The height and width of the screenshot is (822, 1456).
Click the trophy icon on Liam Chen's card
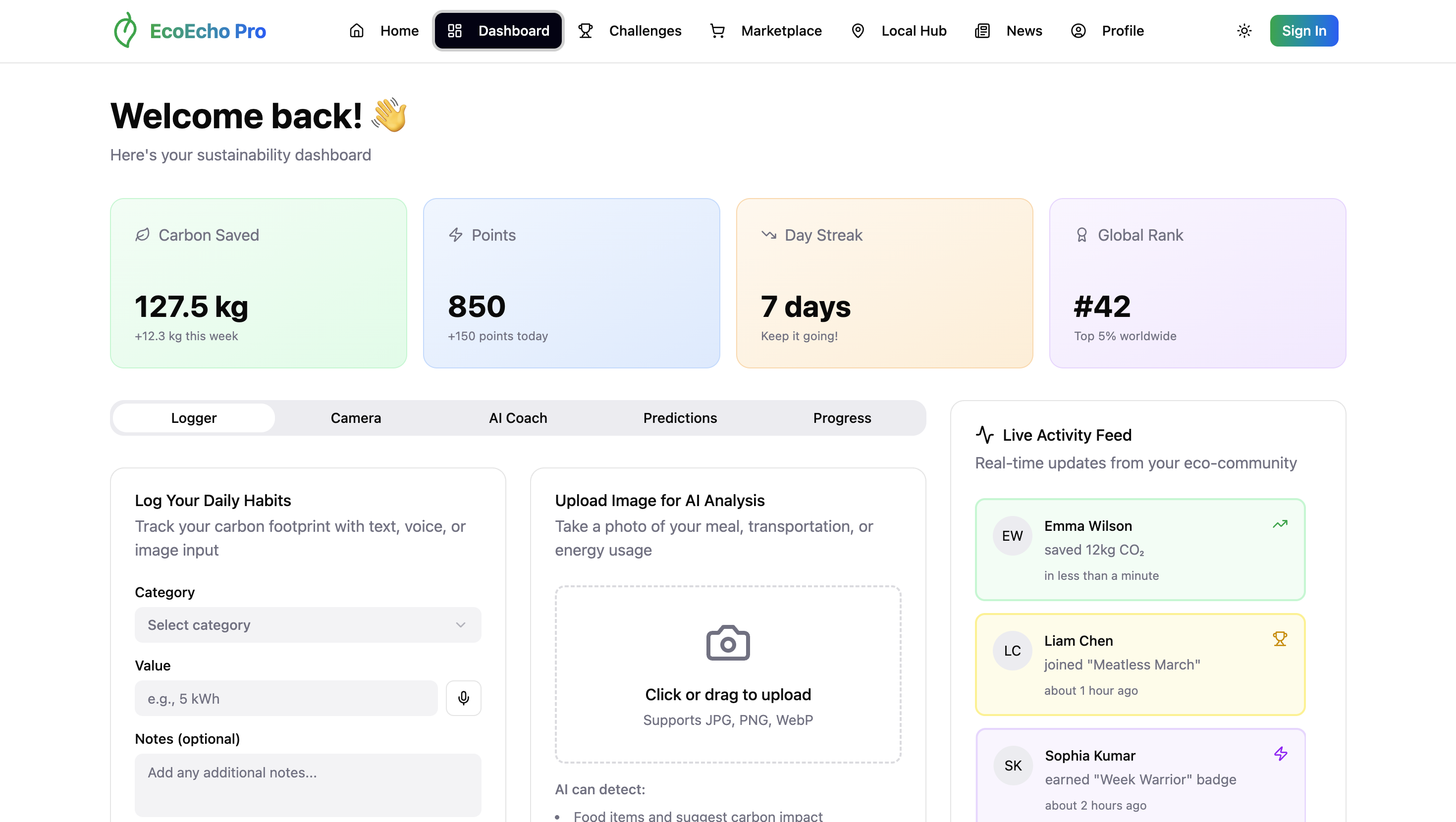pyautogui.click(x=1280, y=639)
